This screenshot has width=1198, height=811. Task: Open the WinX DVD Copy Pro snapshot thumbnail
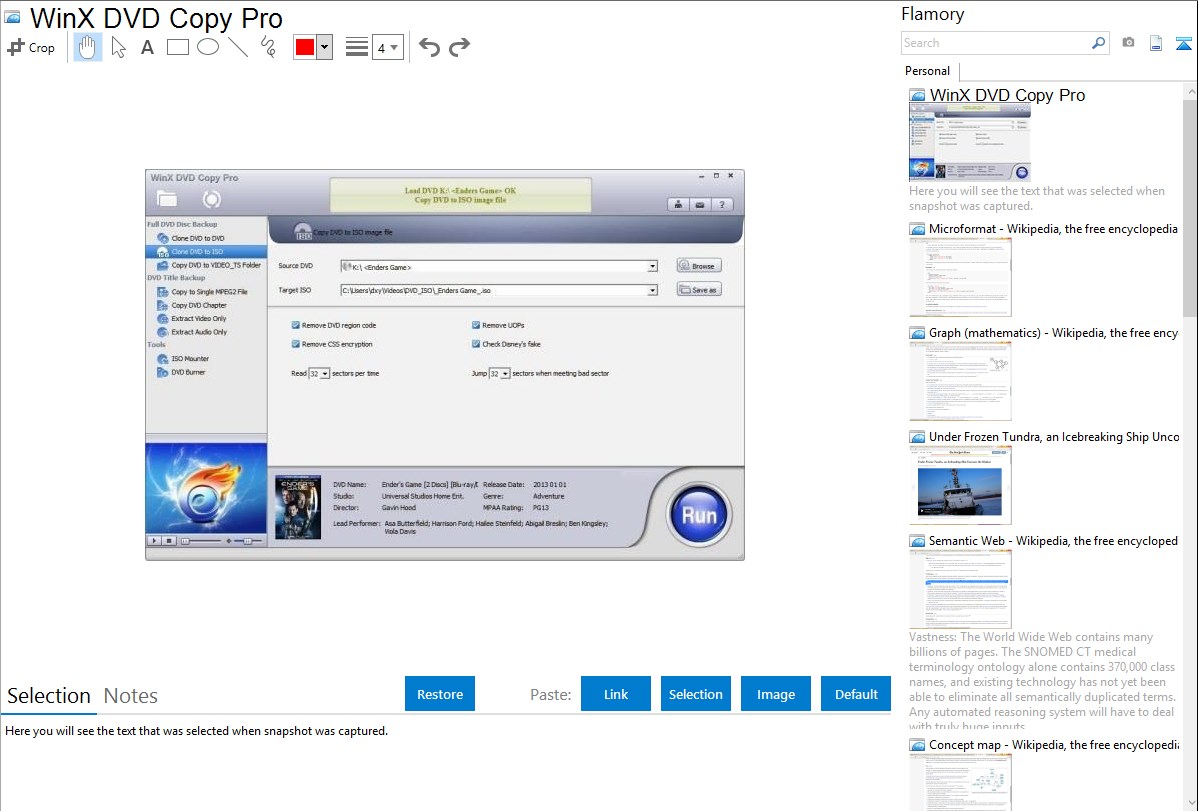pos(970,142)
